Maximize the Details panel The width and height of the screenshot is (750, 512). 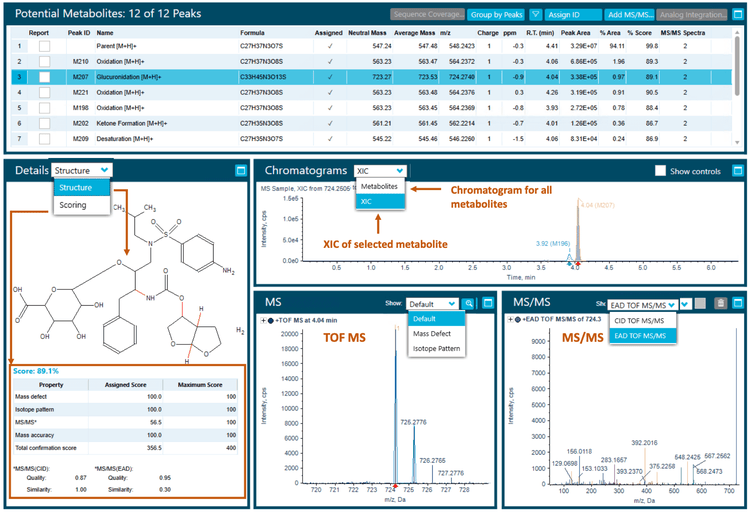pos(240,171)
